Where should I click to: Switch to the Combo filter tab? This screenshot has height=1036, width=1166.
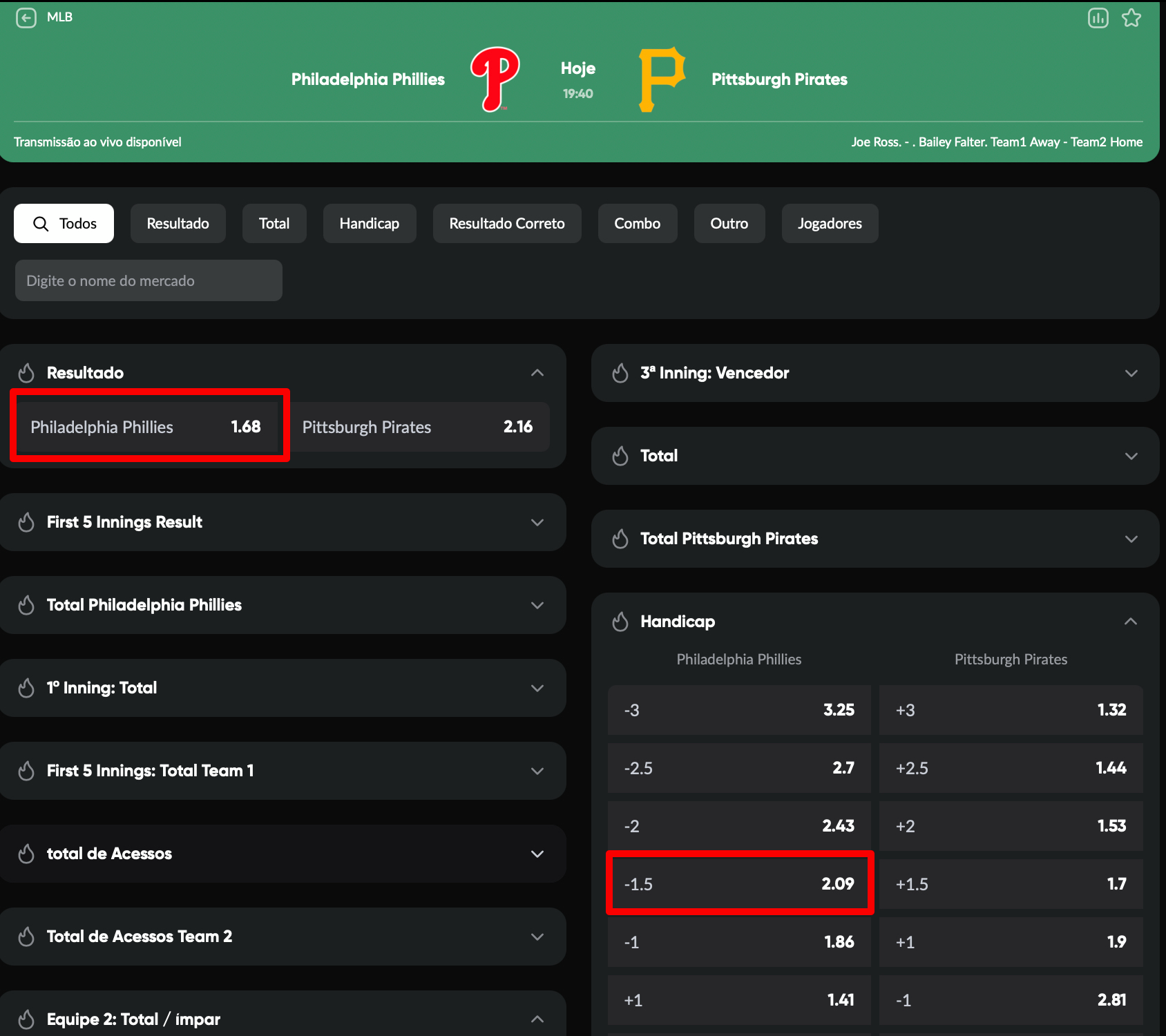(638, 223)
